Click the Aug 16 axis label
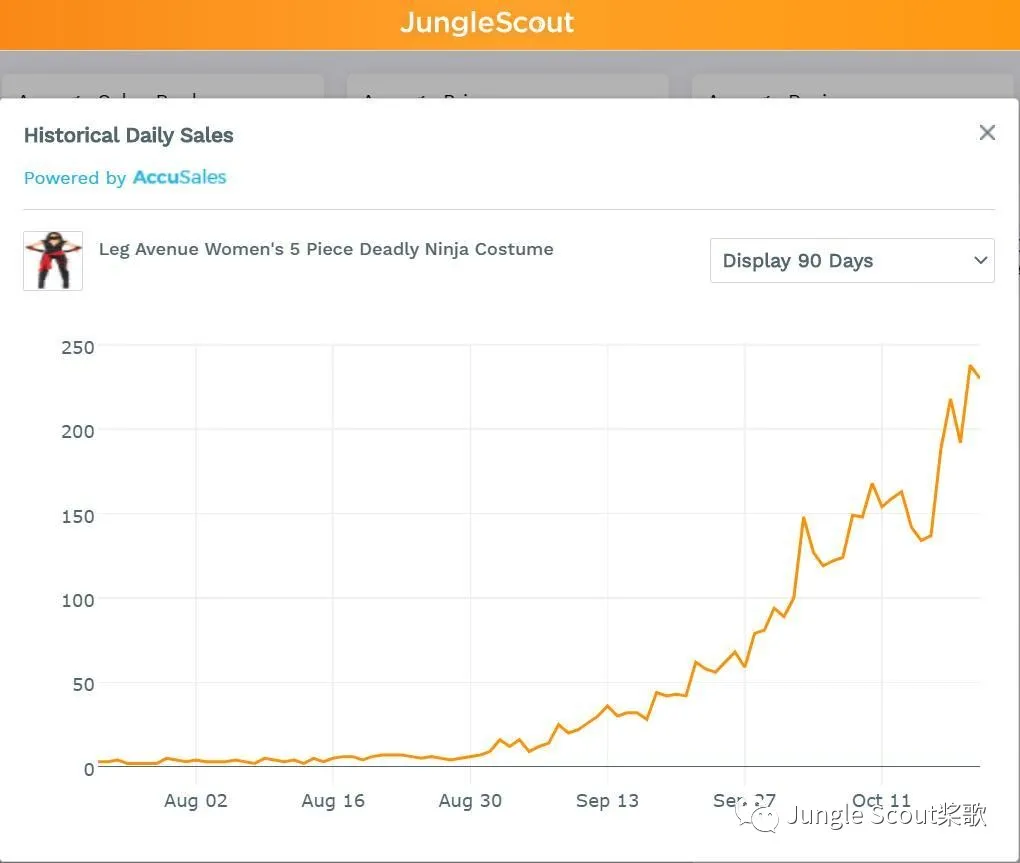 coord(333,801)
